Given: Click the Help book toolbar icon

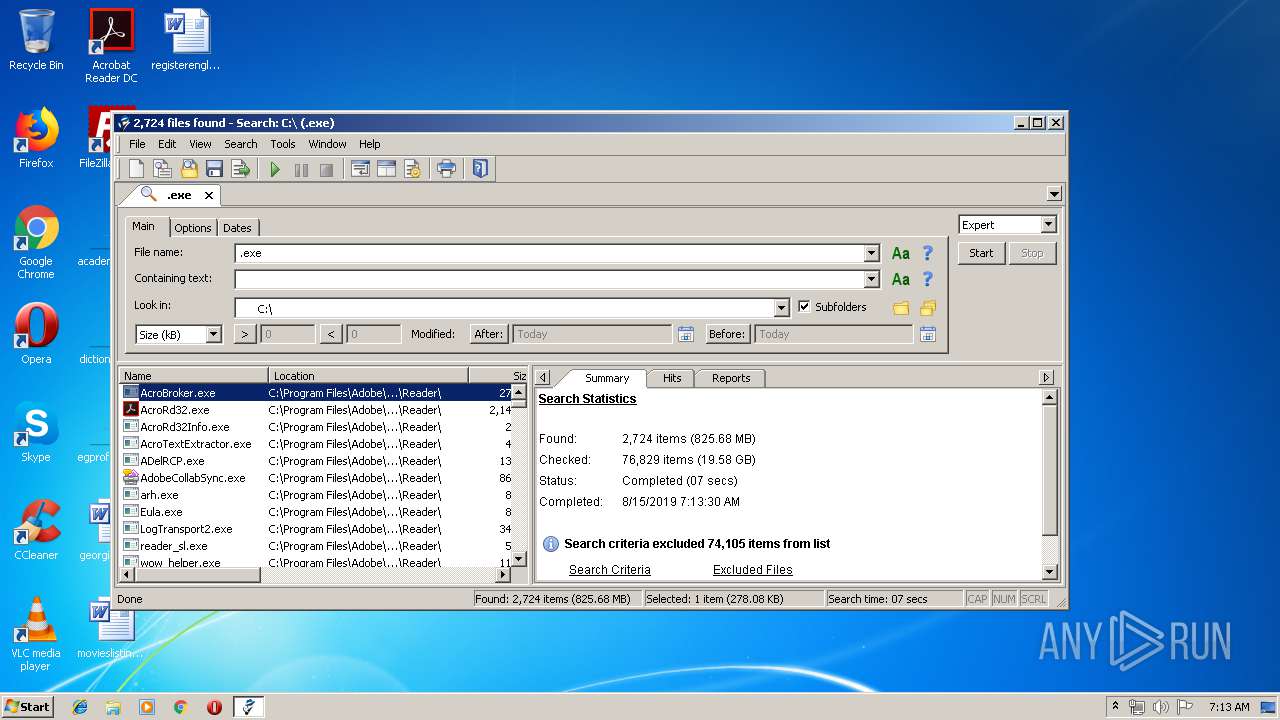Looking at the screenshot, I should 481,169.
